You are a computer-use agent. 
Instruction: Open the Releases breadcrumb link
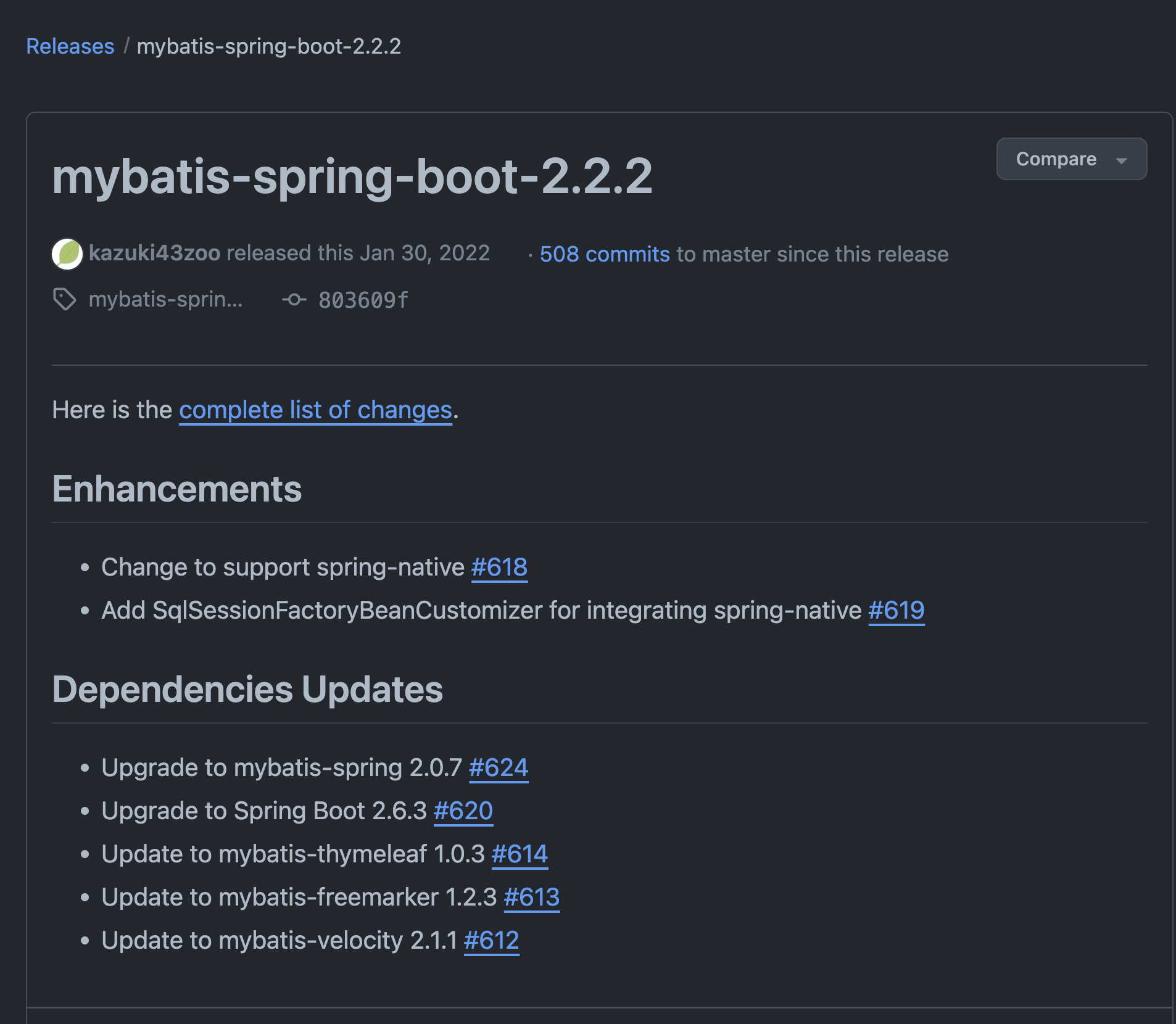click(70, 46)
